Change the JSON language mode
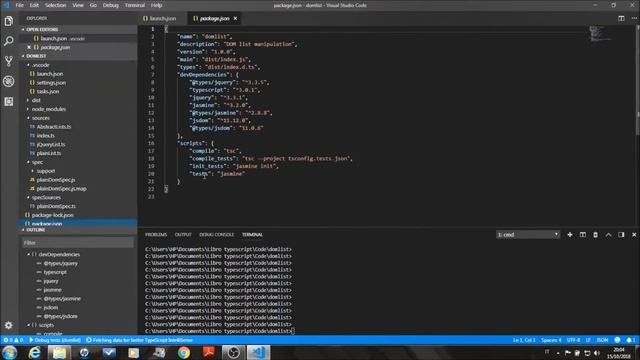 [x=602, y=340]
